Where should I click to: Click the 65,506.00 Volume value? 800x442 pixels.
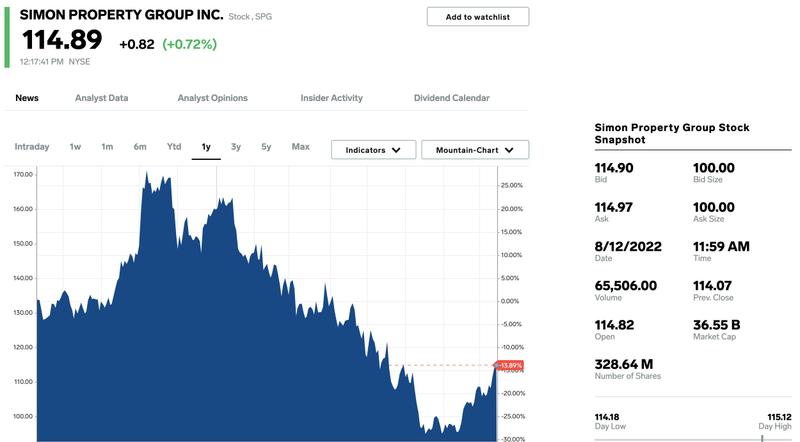pos(626,286)
